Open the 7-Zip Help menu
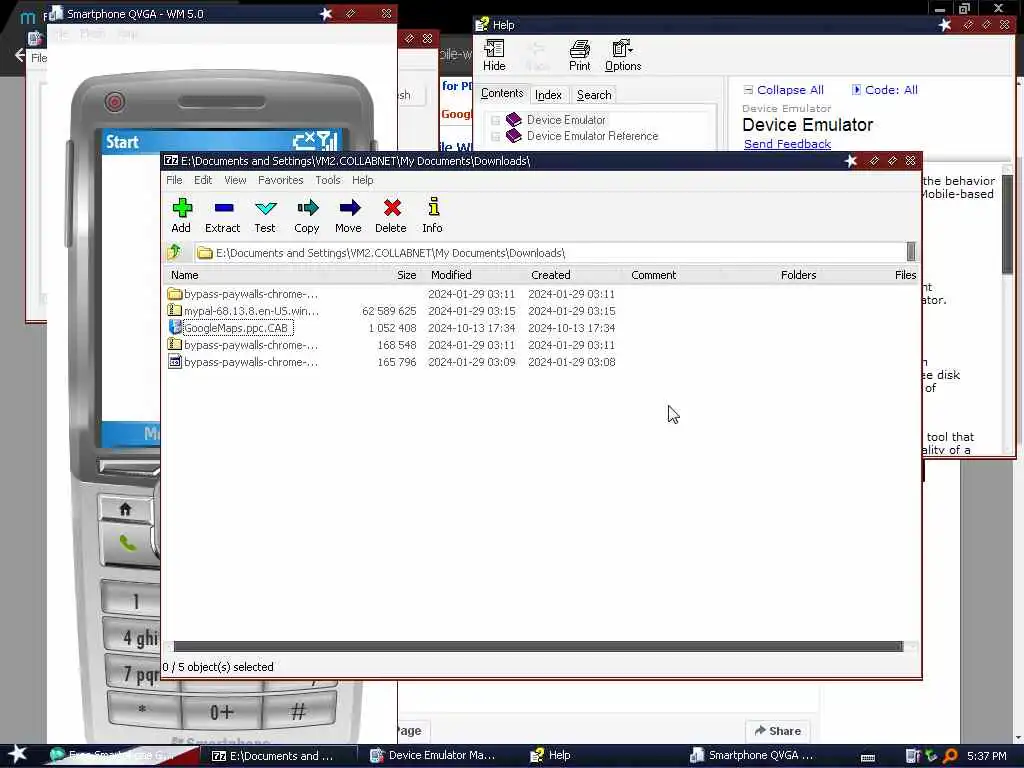This screenshot has height=768, width=1024. [x=362, y=180]
